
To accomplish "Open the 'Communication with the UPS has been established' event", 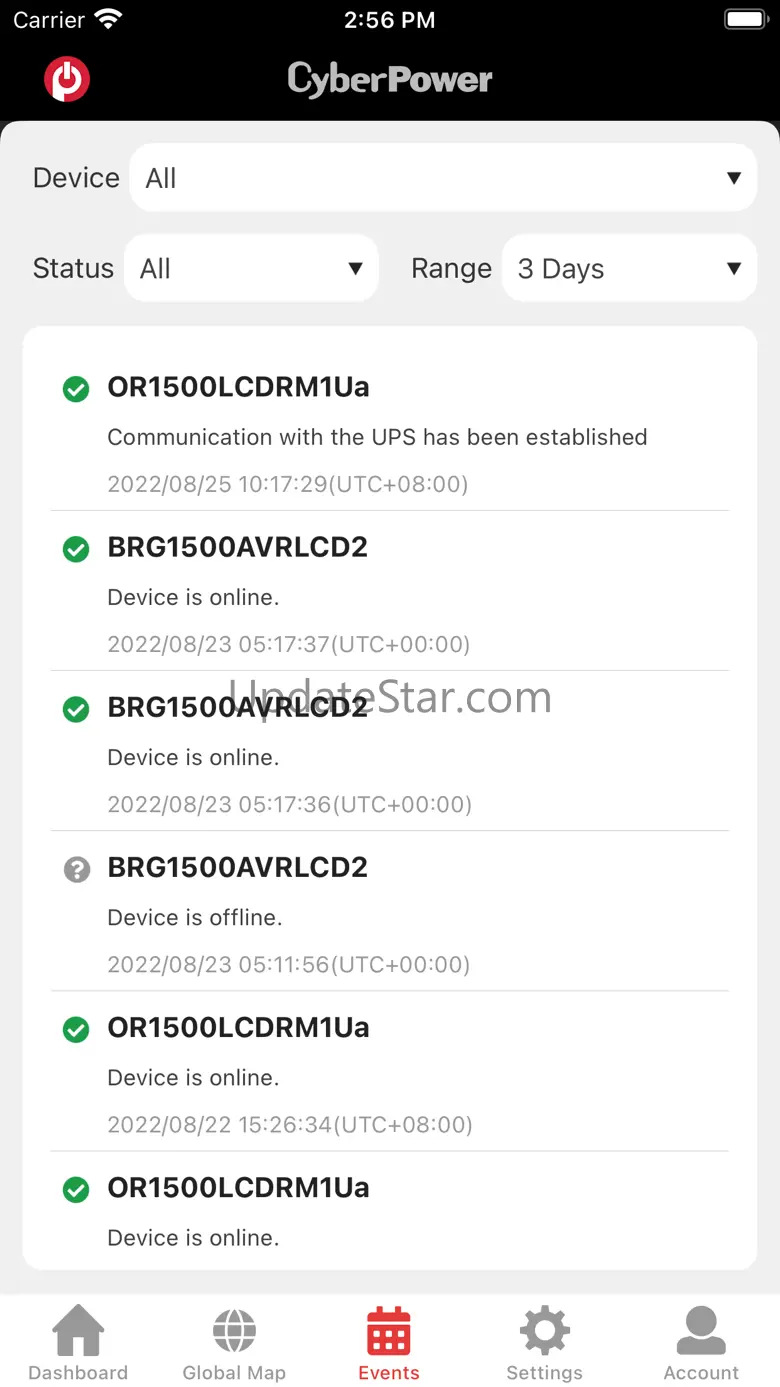I will click(x=377, y=437).
